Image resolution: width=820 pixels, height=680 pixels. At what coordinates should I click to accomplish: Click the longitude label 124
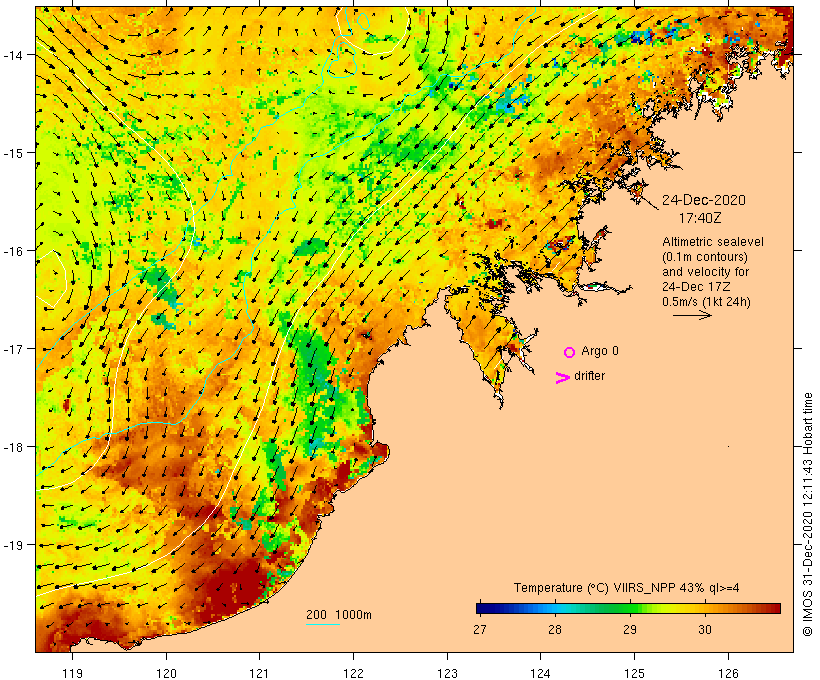point(541,673)
